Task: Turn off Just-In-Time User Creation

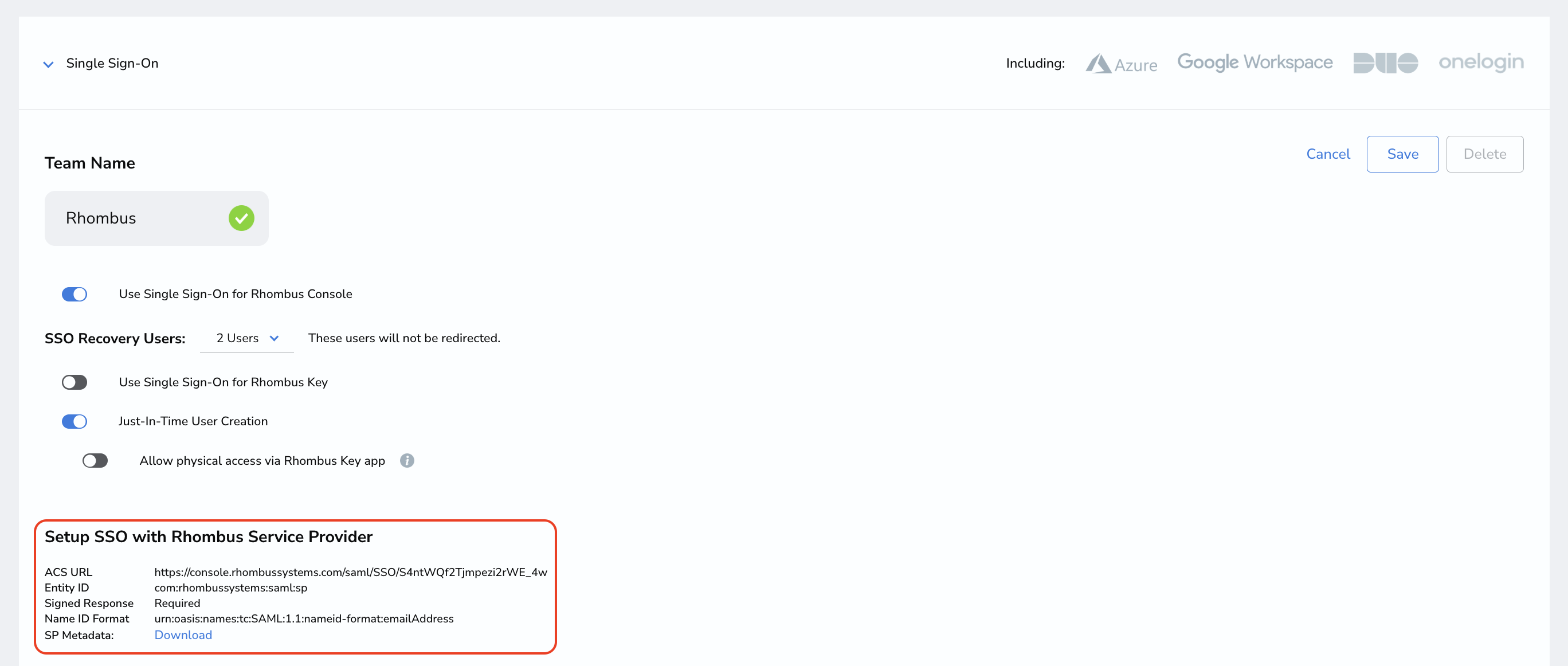Action: tap(75, 421)
